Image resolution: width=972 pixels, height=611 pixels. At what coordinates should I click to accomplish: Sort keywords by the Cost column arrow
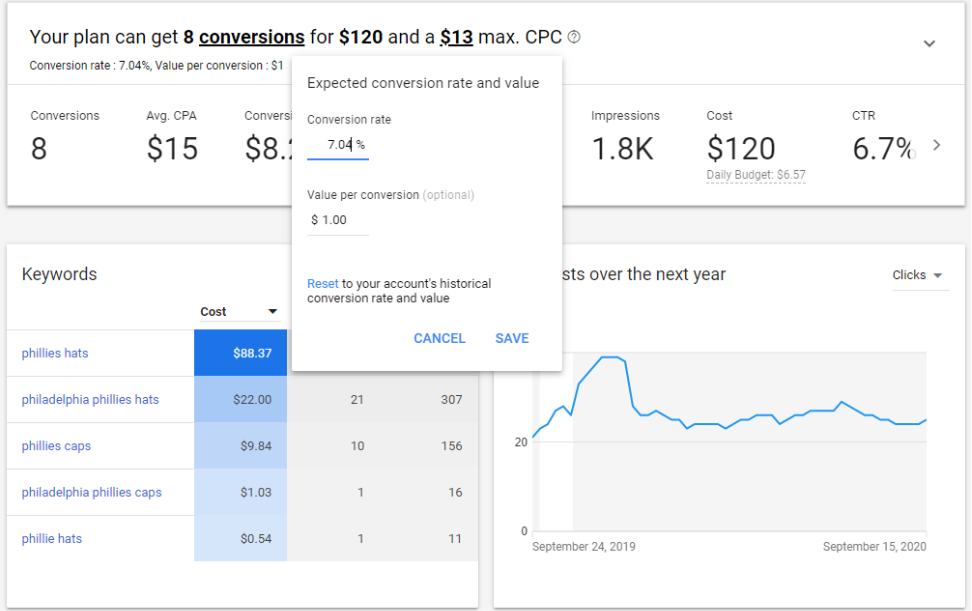click(x=272, y=312)
